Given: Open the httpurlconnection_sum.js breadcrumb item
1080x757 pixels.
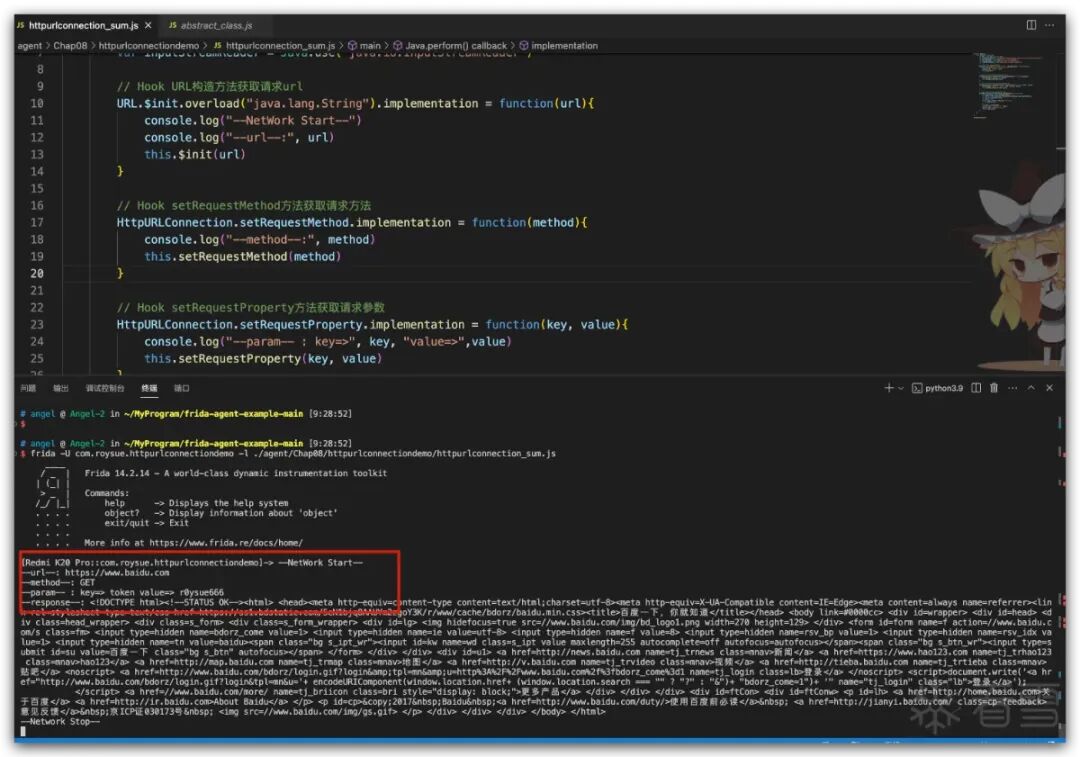Looking at the screenshot, I should pyautogui.click(x=274, y=45).
